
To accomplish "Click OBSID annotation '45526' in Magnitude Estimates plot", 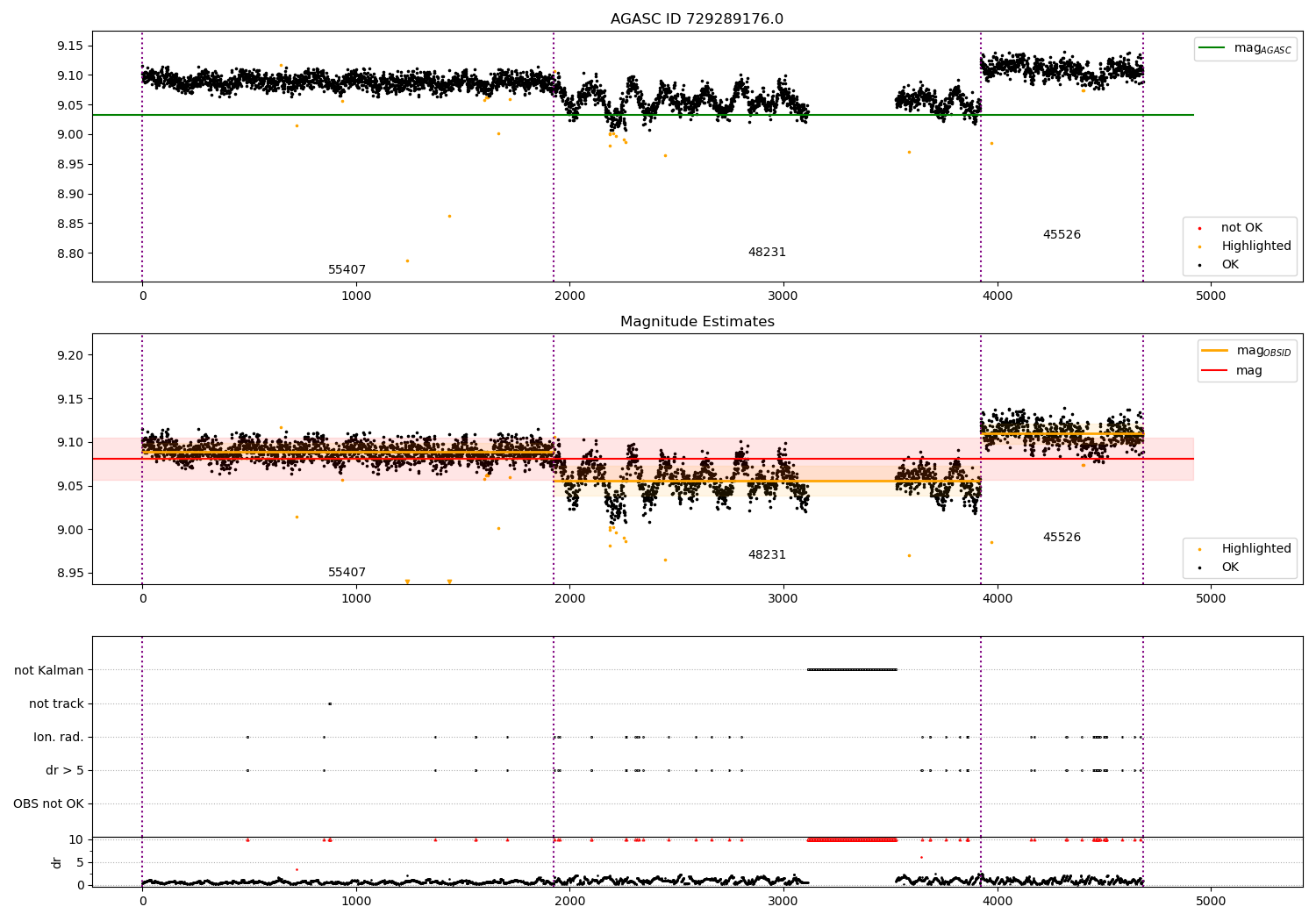I will pos(1062,538).
